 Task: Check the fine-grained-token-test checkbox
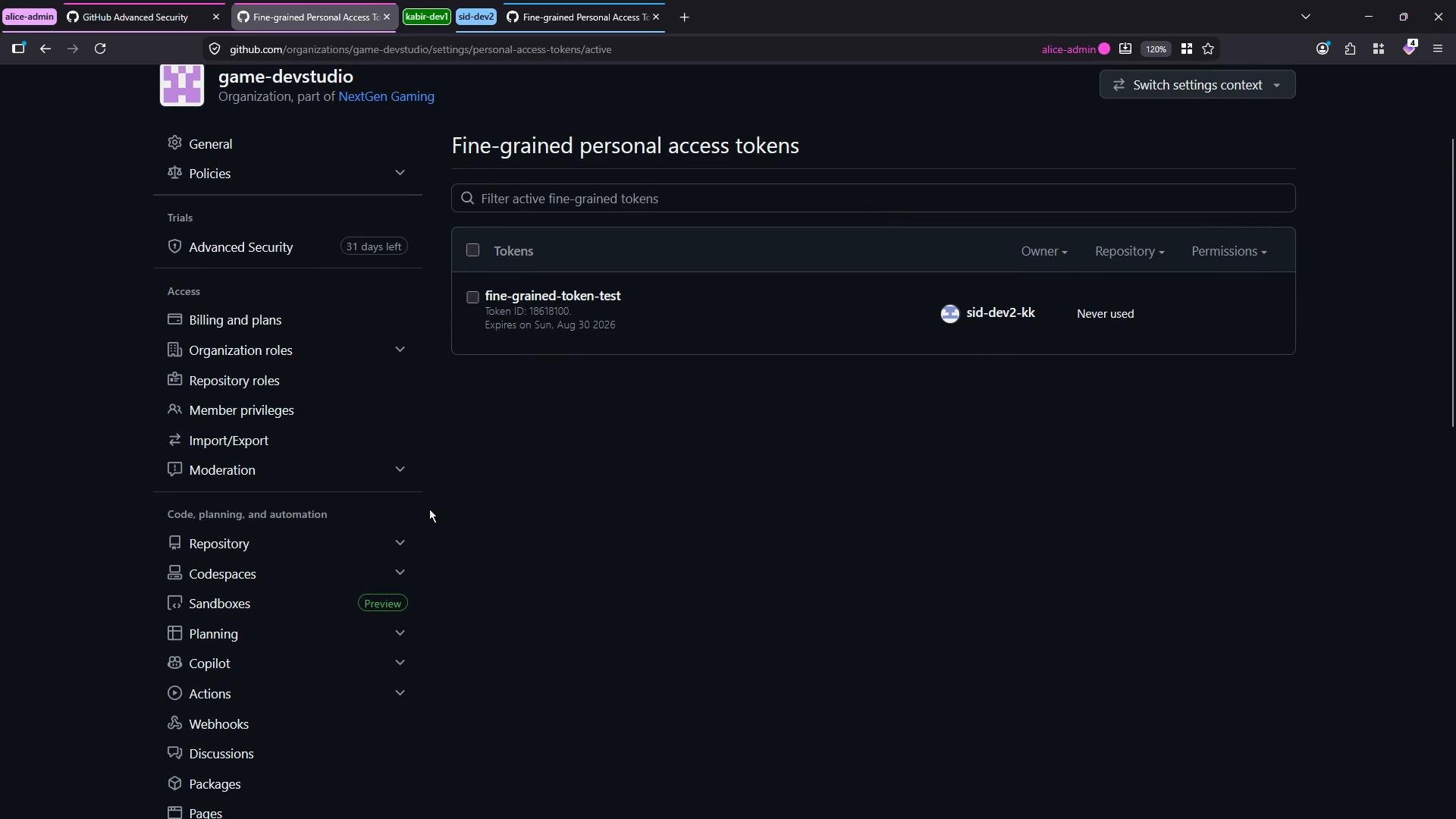pos(472,297)
